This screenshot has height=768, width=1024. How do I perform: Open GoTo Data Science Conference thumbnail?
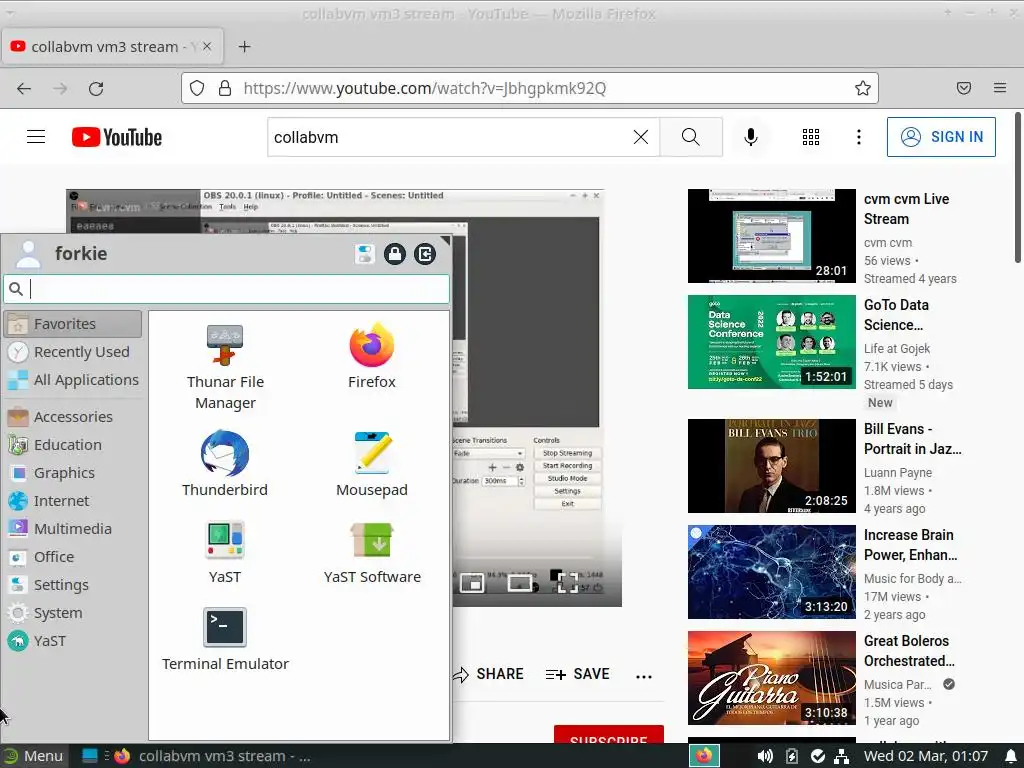coord(772,342)
